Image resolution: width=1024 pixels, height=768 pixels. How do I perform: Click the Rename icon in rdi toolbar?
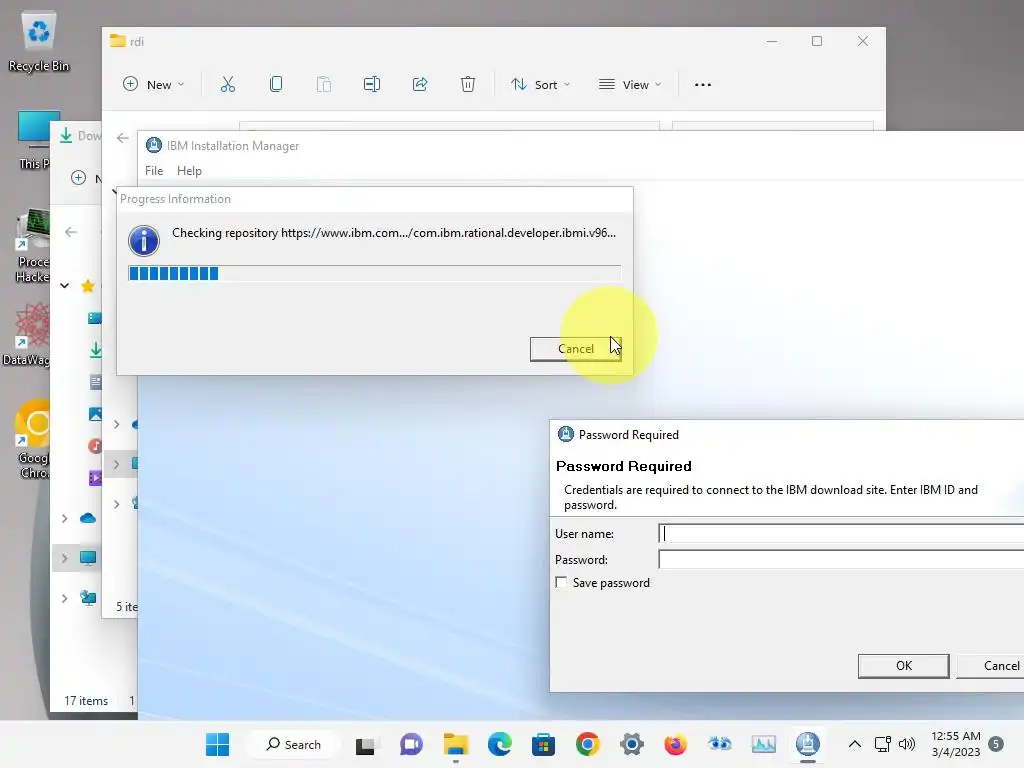click(x=372, y=84)
